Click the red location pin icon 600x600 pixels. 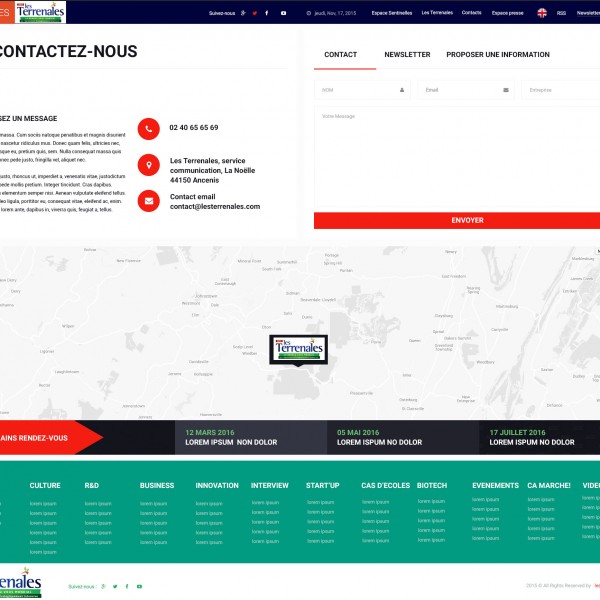(x=149, y=165)
